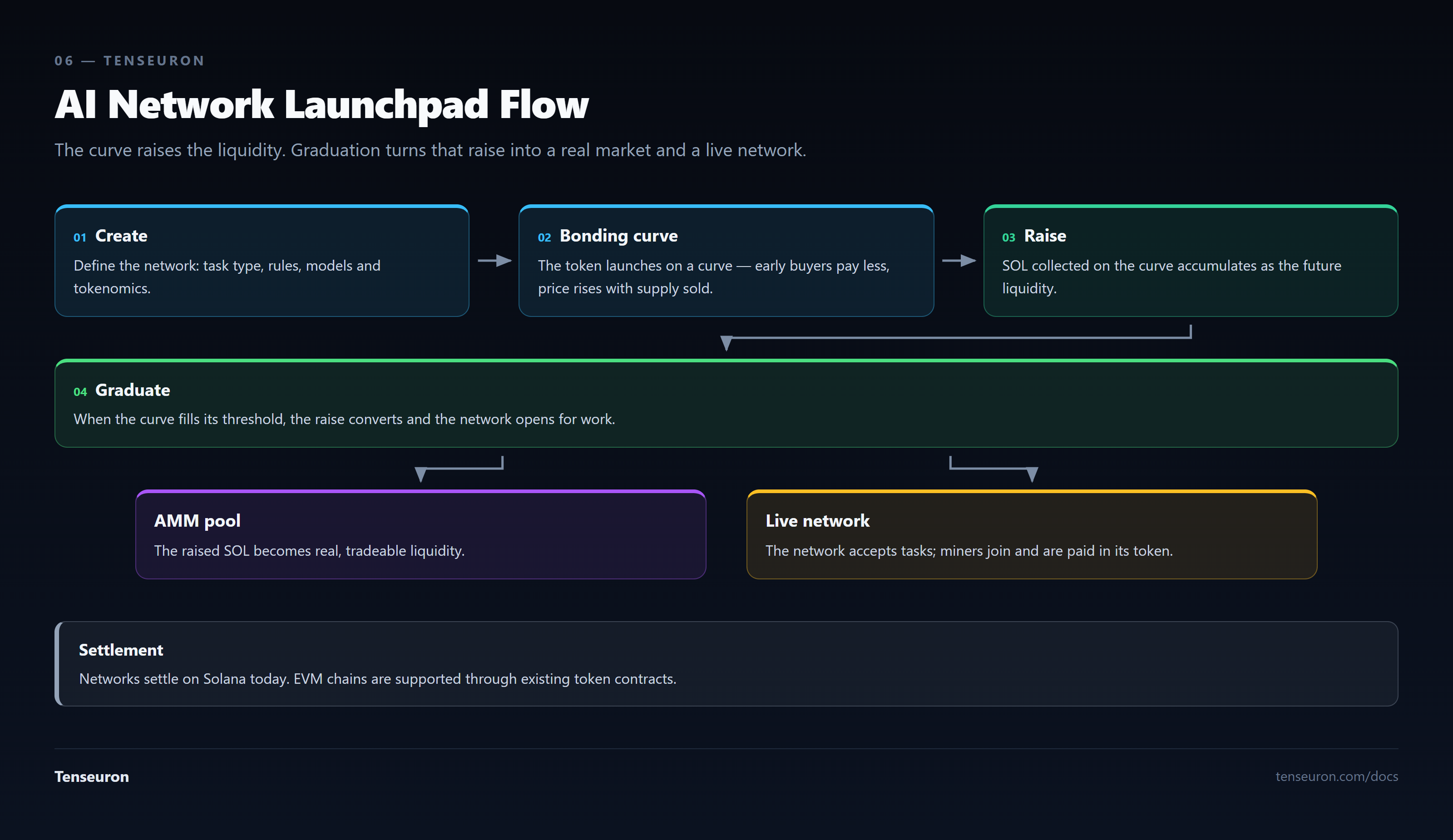Click the 'Settlement' heading
The image size is (1453, 840).
(x=121, y=650)
